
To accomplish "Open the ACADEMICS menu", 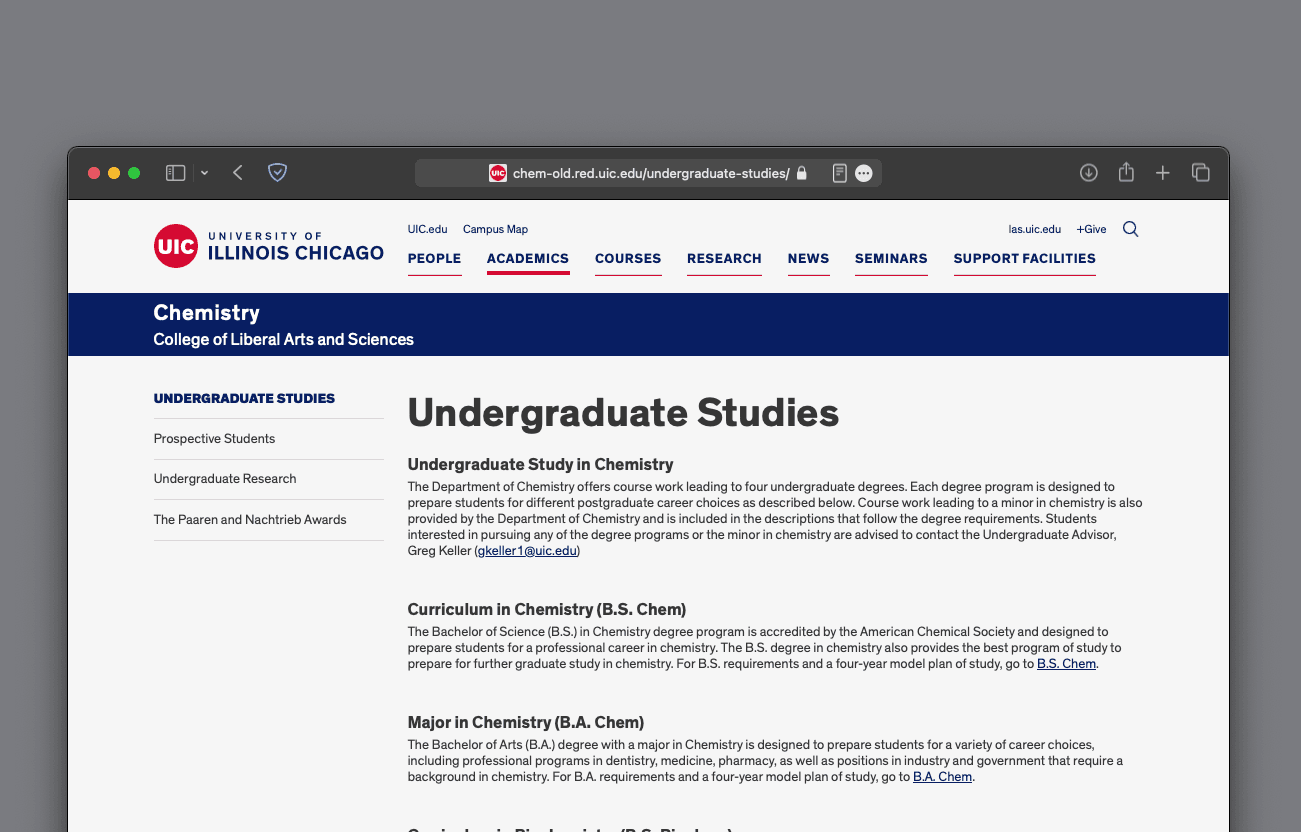I will (x=528, y=259).
